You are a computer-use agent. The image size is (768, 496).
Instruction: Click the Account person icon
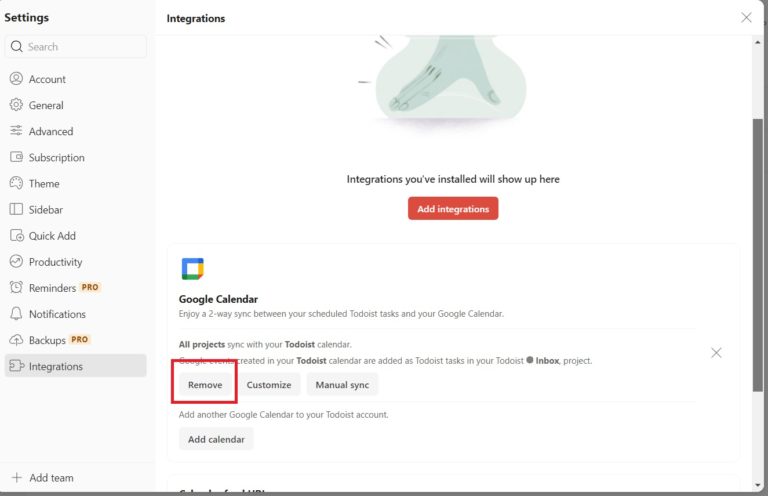click(x=16, y=79)
